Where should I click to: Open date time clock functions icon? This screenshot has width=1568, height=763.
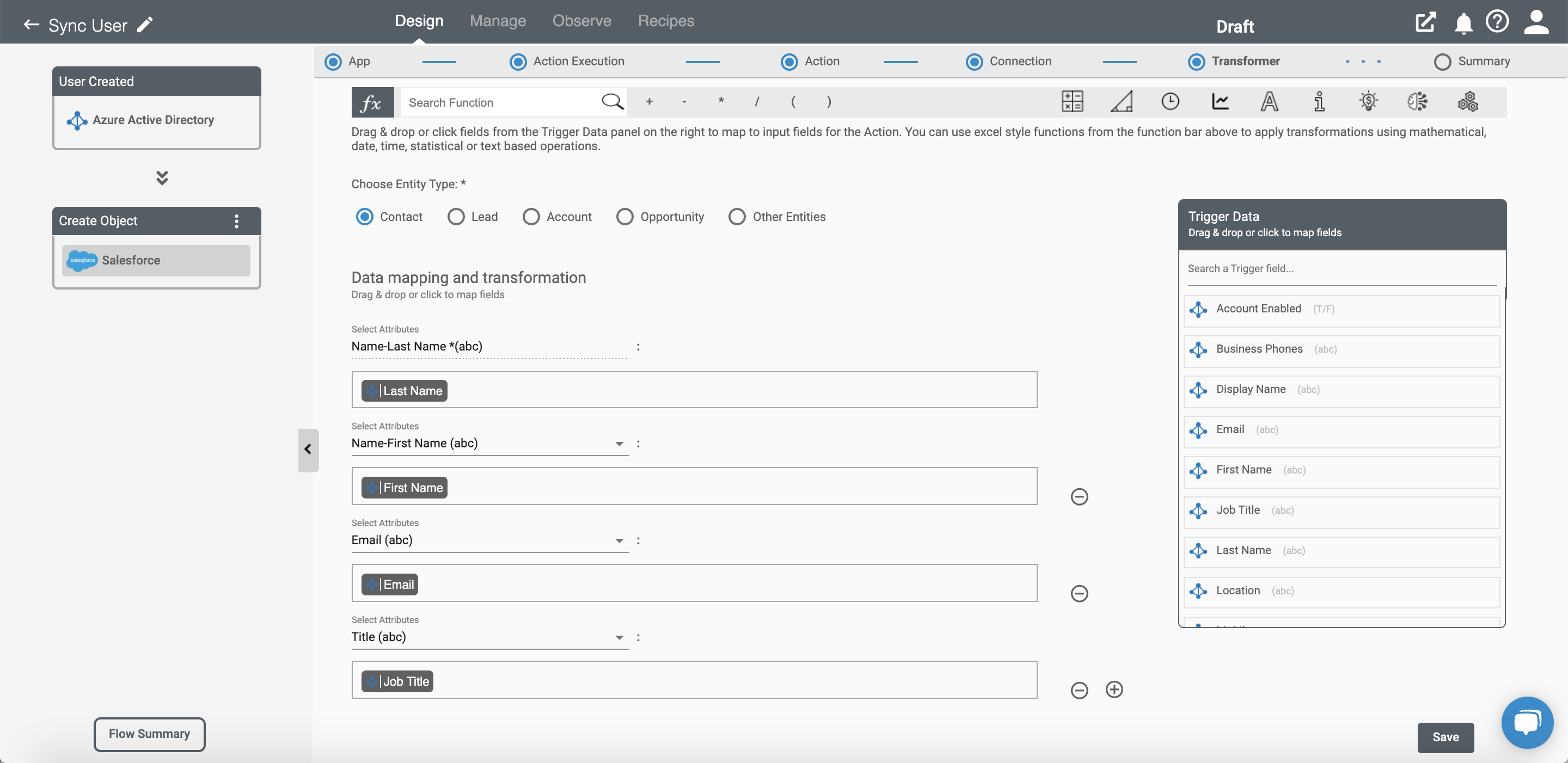(x=1170, y=102)
